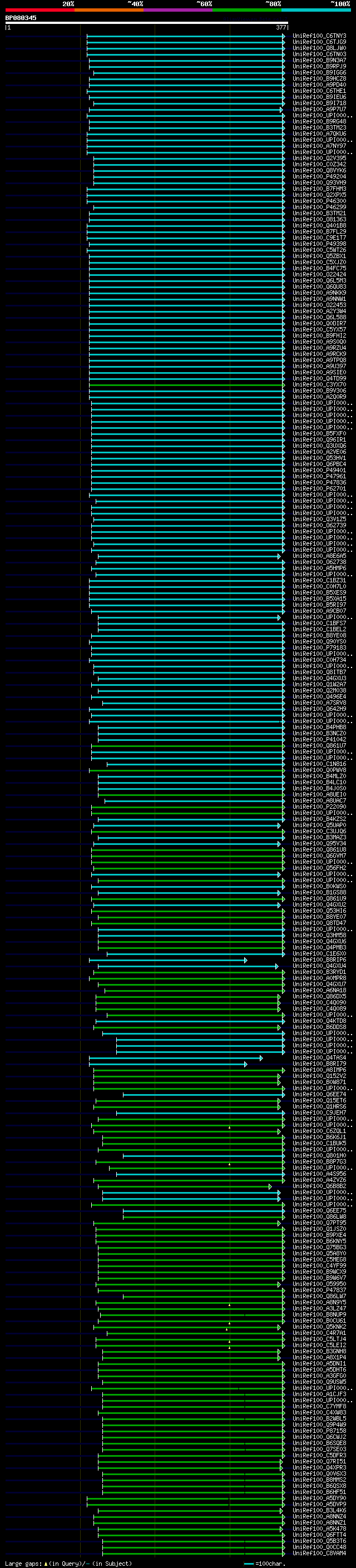Select the UniRef100_Q2V395 label
Image resolution: width=356 pixels, height=1568 pixels.
[x=319, y=159]
